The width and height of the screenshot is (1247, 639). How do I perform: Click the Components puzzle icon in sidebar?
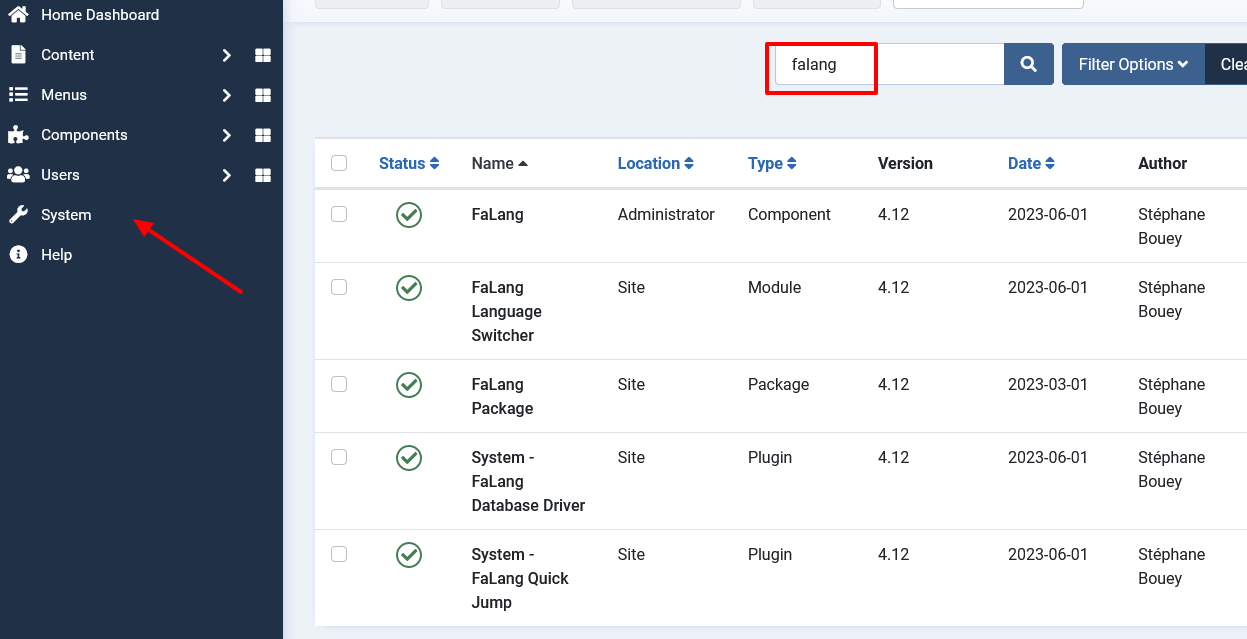18,135
